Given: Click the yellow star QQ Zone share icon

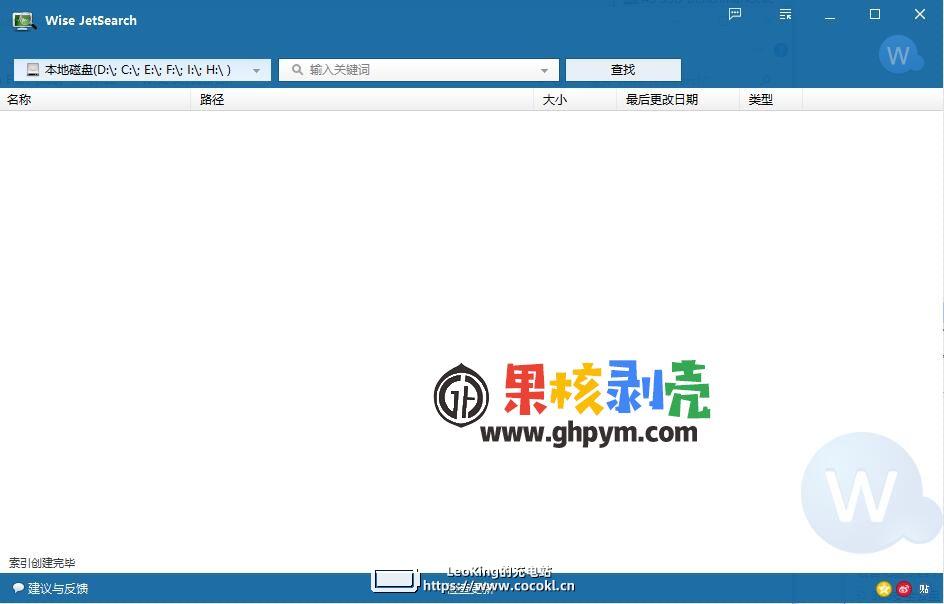Looking at the screenshot, I should [884, 588].
